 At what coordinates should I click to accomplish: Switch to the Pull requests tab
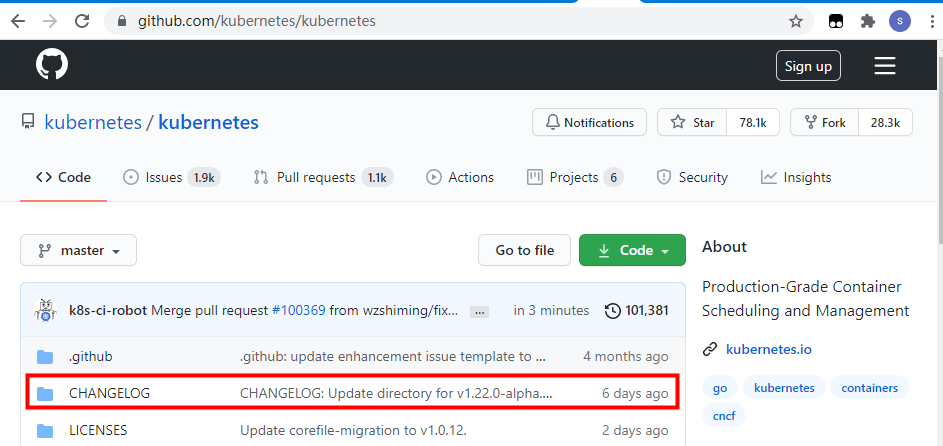324,177
